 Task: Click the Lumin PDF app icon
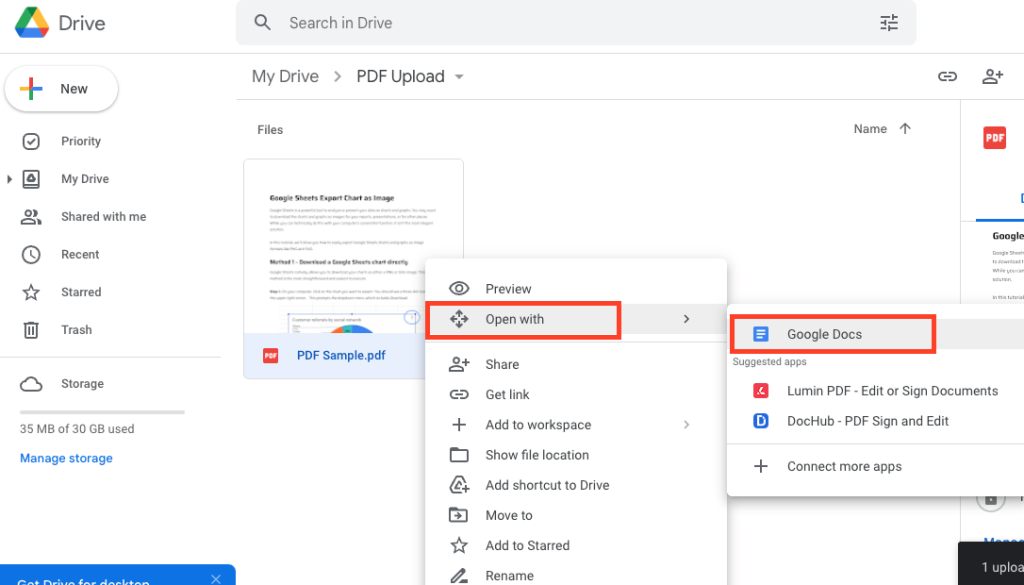pos(760,391)
